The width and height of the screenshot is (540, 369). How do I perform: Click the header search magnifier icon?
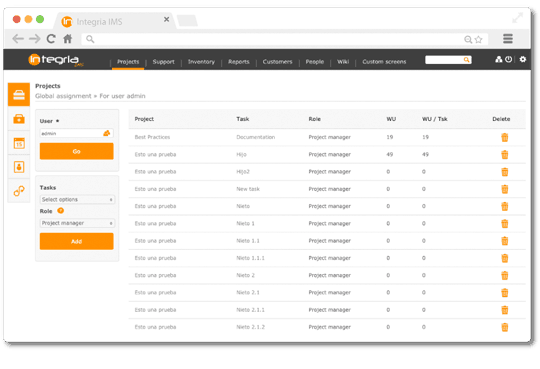coord(466,60)
